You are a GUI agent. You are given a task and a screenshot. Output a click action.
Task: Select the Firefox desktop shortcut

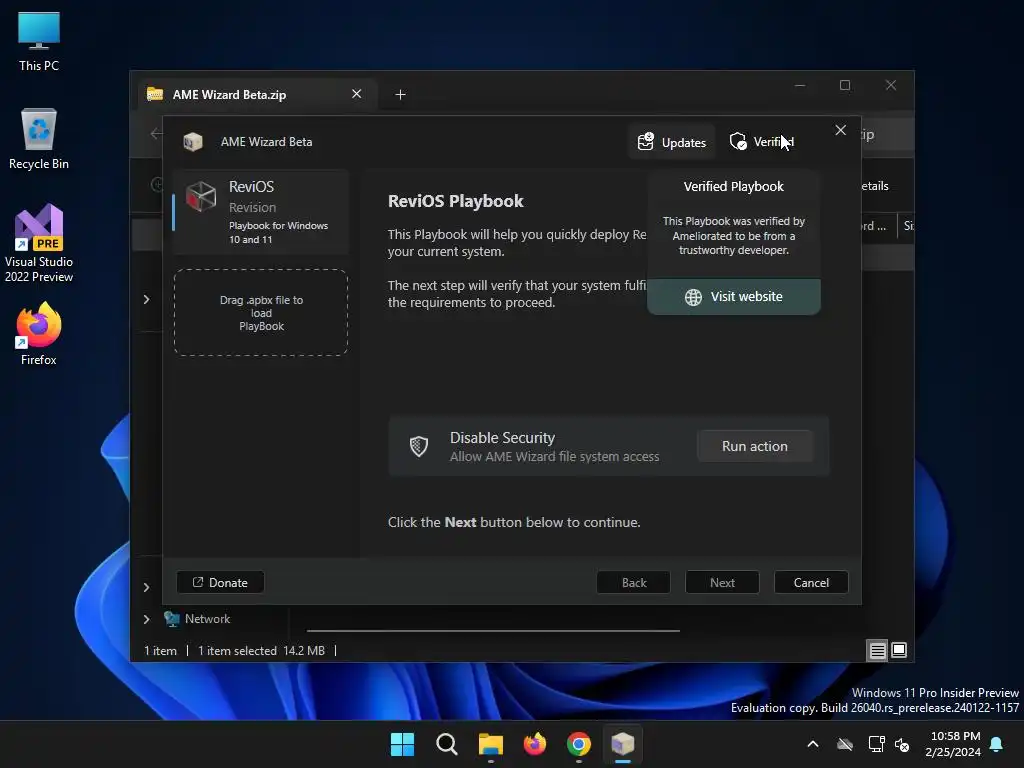39,334
